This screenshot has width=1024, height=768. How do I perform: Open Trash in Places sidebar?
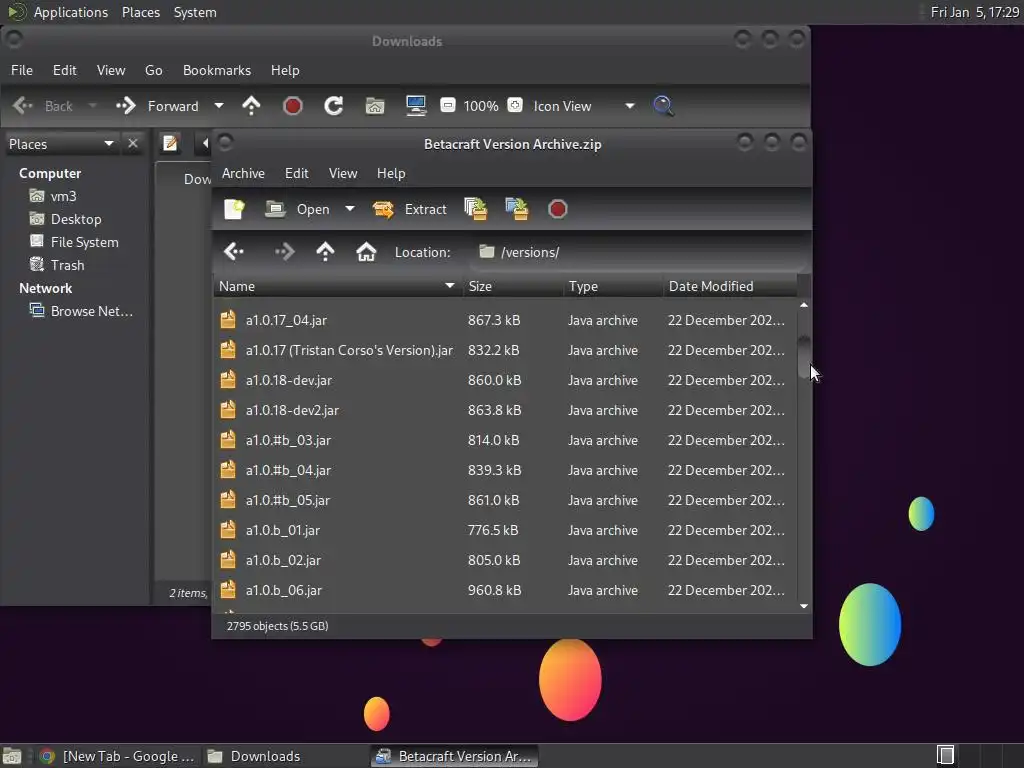point(57,265)
